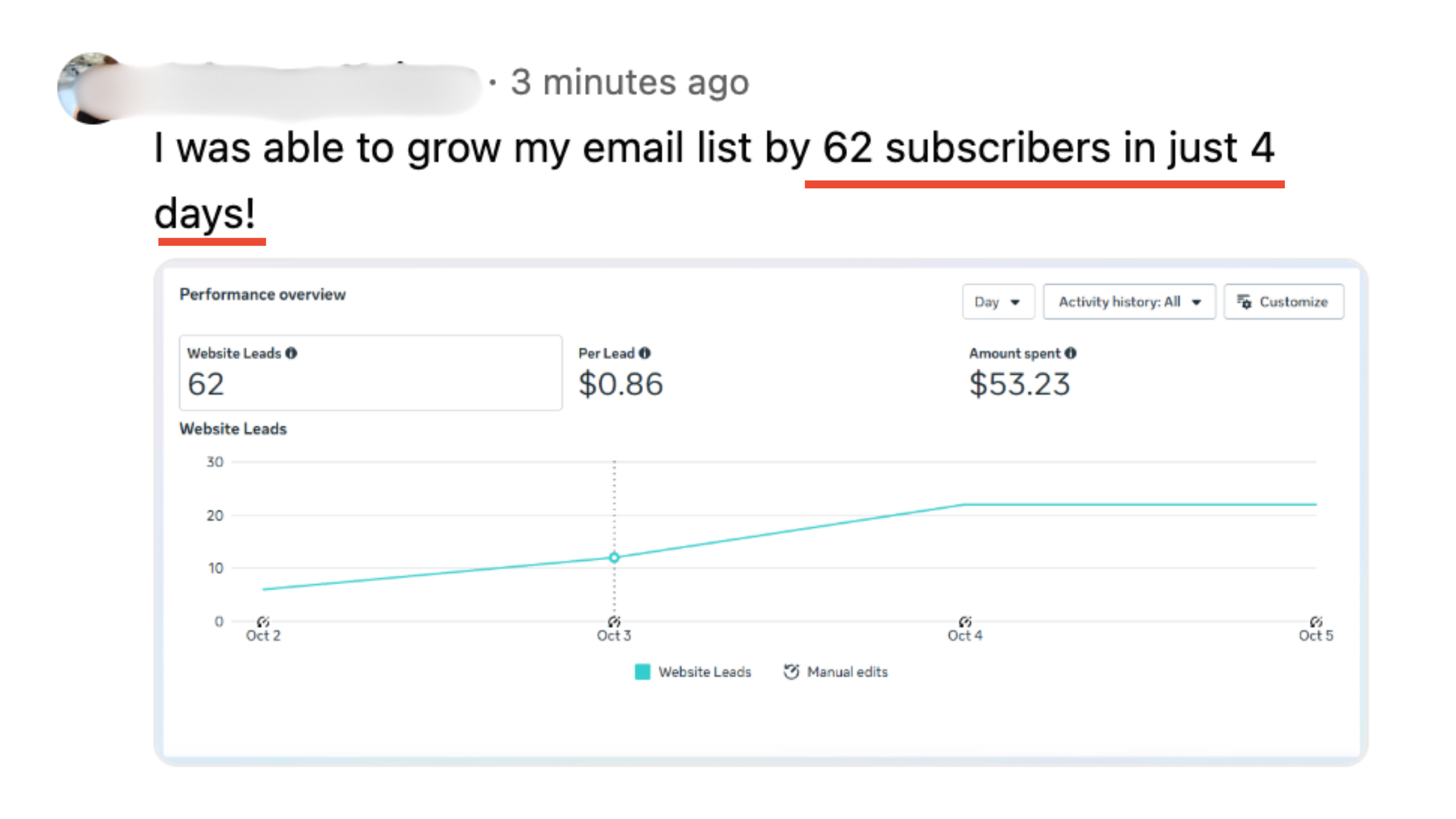Select the Amount spent metric

(1022, 373)
